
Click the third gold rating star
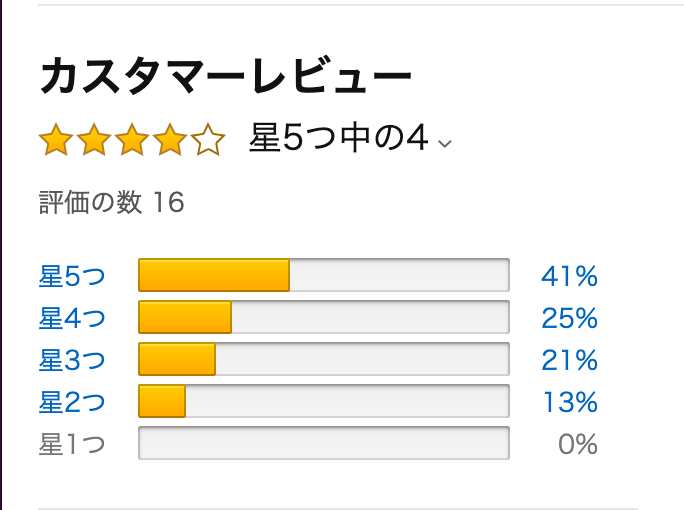click(132, 139)
